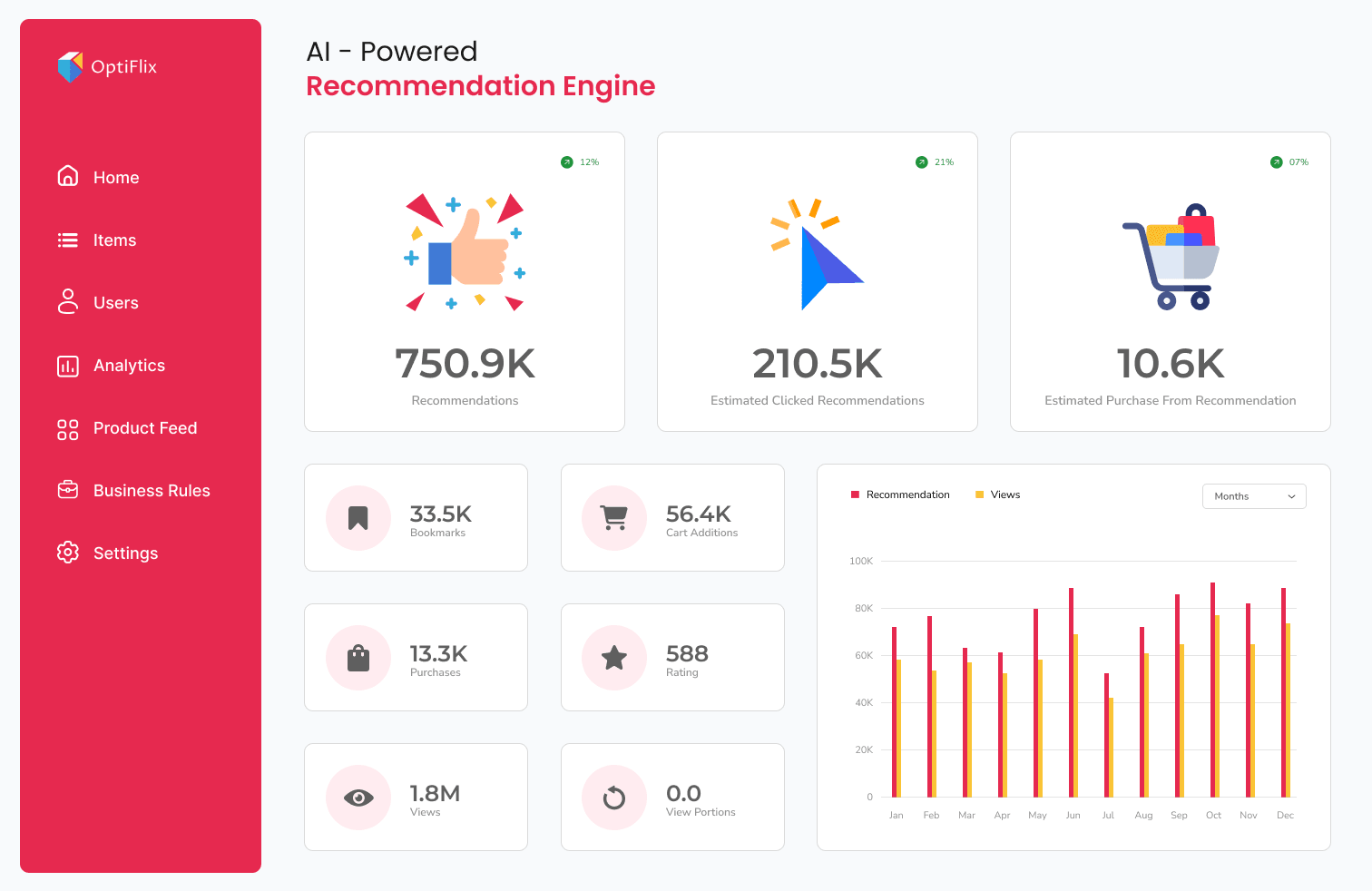1372x891 pixels.
Task: Toggle the Recommendation legend in the chart
Action: (x=899, y=494)
